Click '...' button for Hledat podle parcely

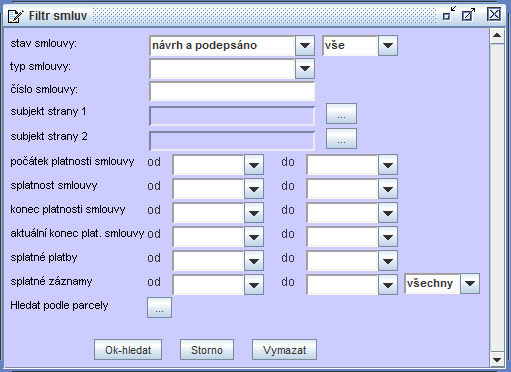click(x=159, y=308)
